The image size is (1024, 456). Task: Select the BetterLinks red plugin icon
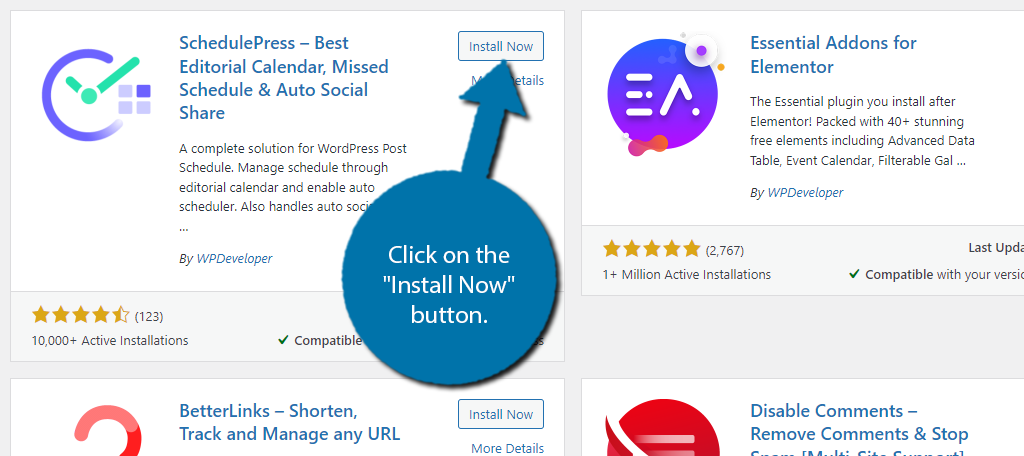pos(108,431)
